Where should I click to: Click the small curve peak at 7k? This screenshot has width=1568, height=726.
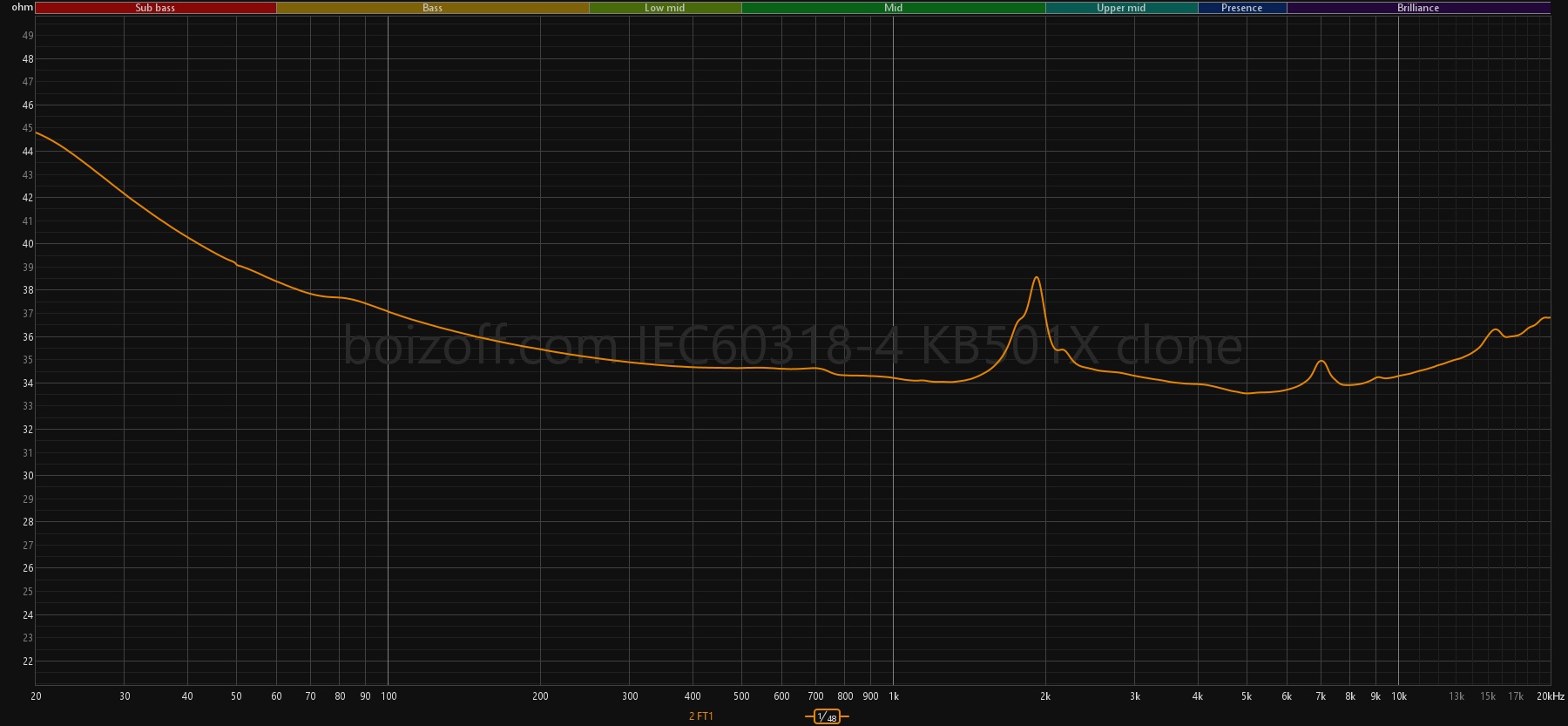point(1321,361)
